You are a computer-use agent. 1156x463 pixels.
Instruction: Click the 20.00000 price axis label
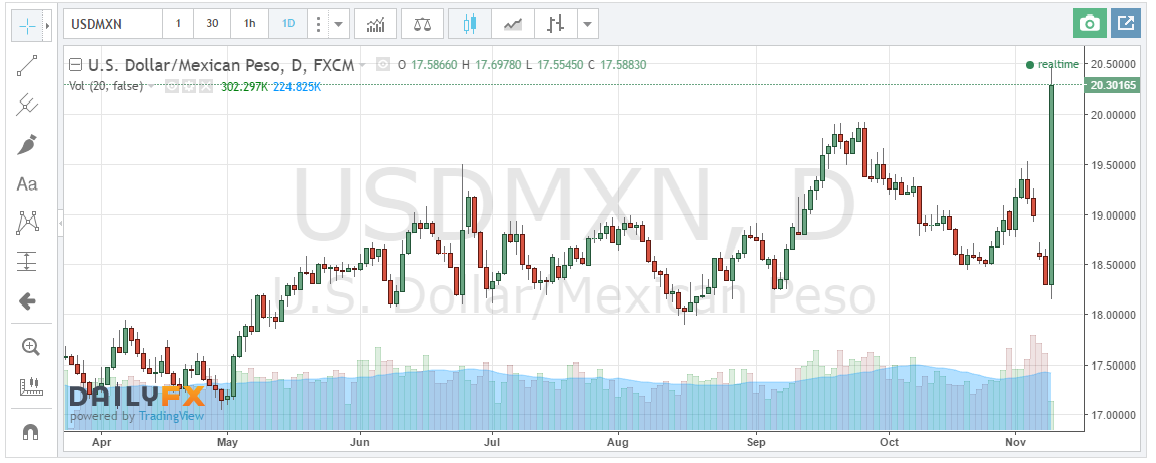click(x=1112, y=115)
